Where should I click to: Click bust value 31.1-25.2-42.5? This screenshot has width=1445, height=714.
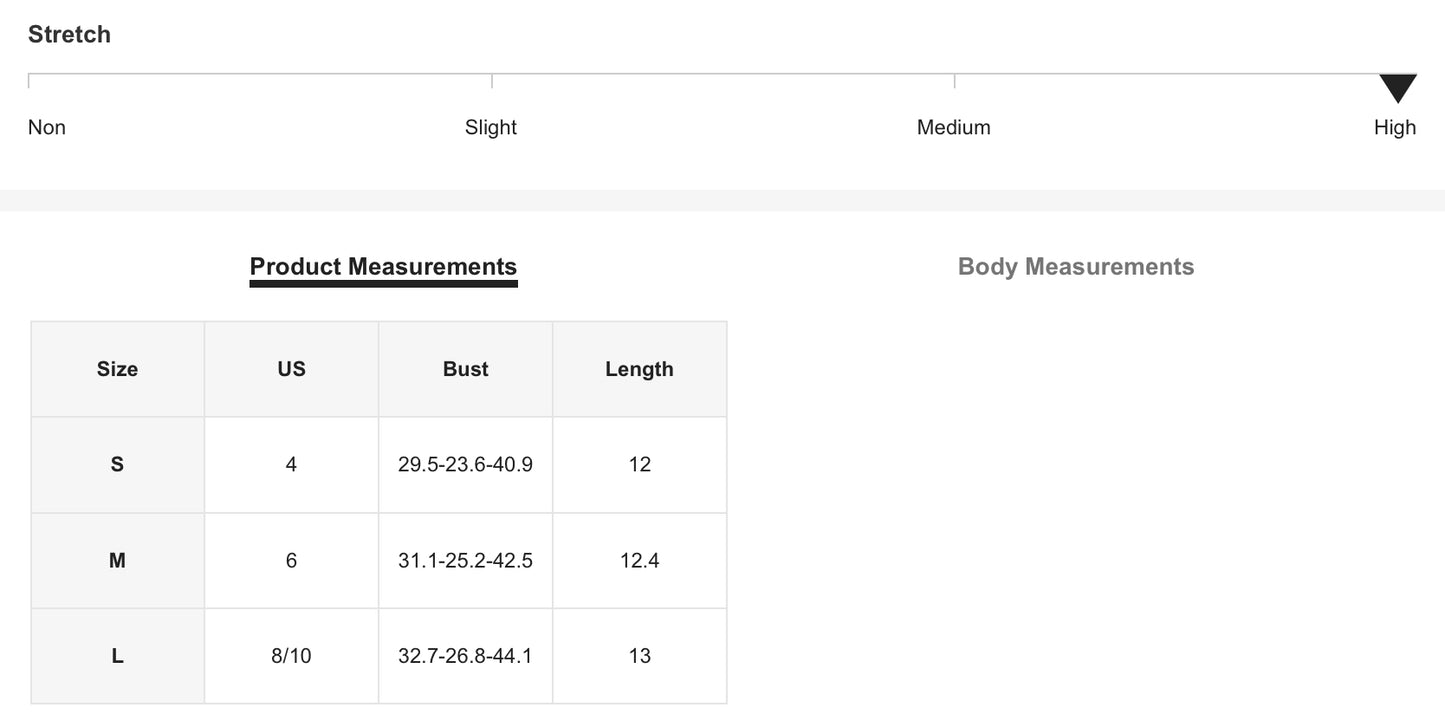coord(465,561)
